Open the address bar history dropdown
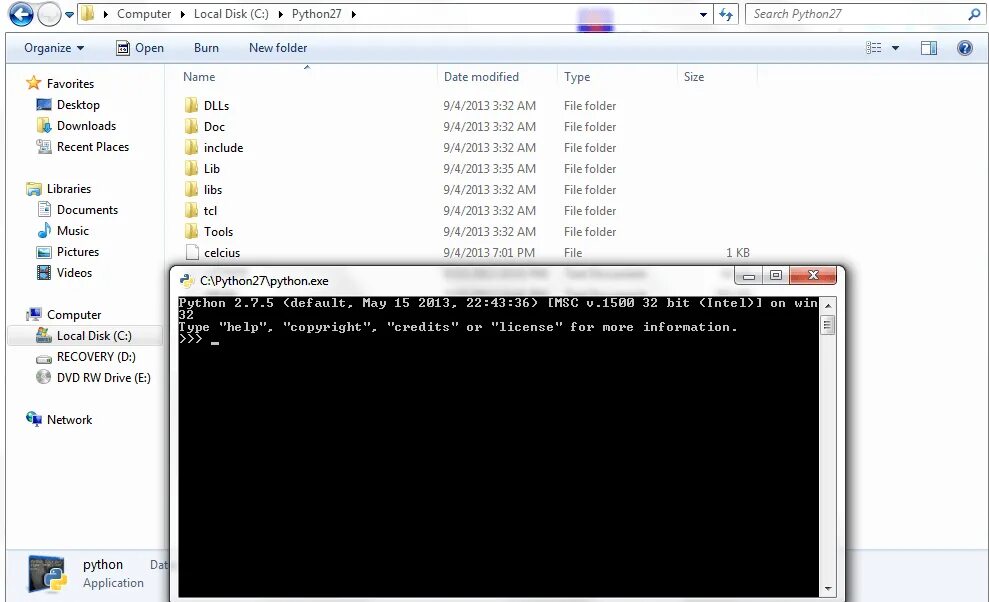 coord(703,15)
